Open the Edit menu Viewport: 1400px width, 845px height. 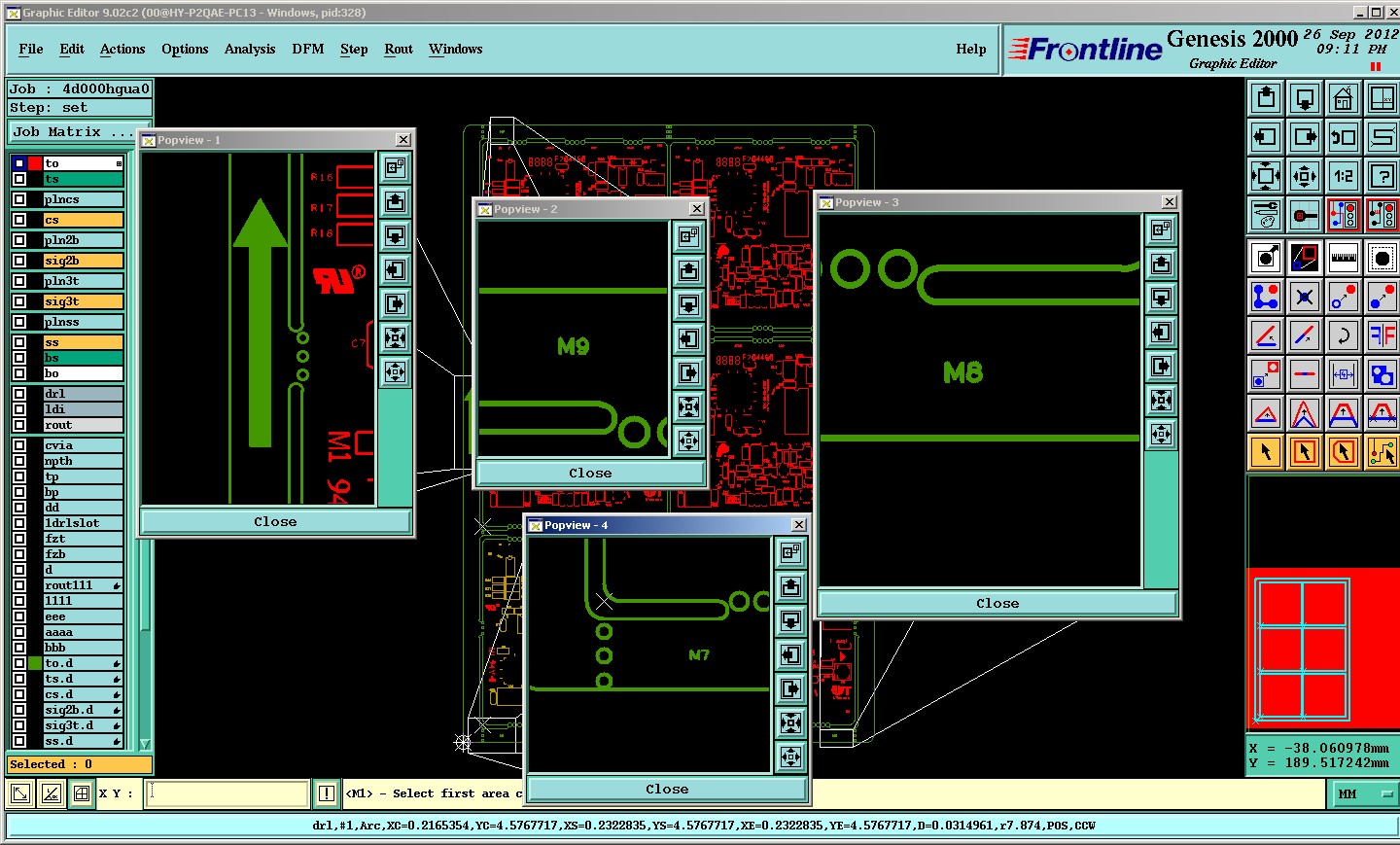tap(72, 49)
